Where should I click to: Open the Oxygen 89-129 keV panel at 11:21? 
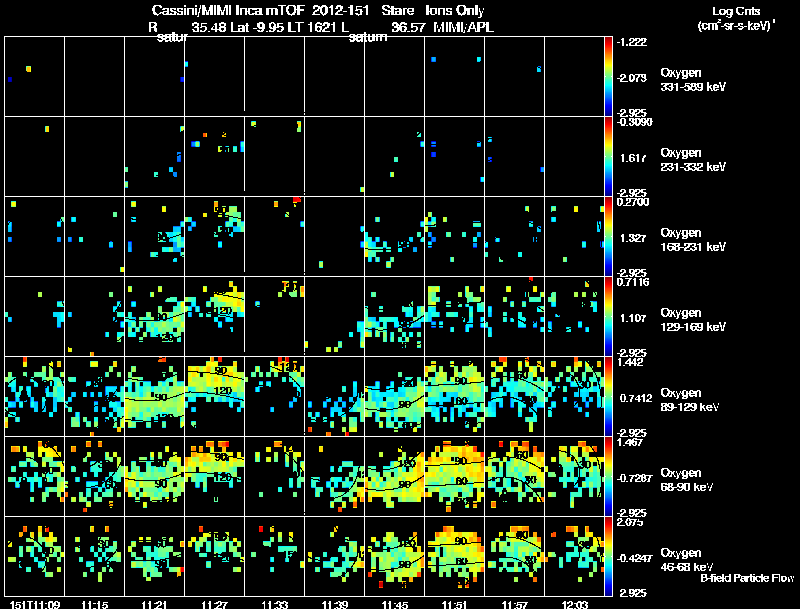155,396
